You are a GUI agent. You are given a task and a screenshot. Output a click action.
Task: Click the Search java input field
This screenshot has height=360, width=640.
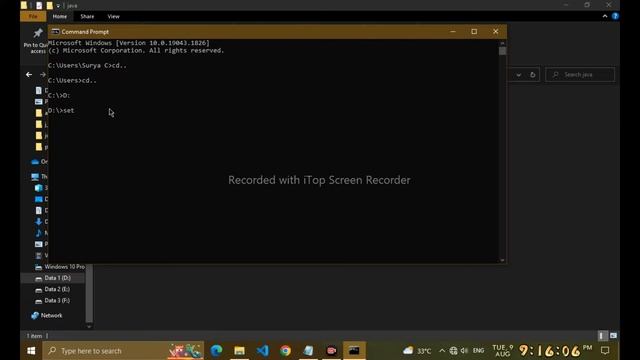[x=580, y=75]
